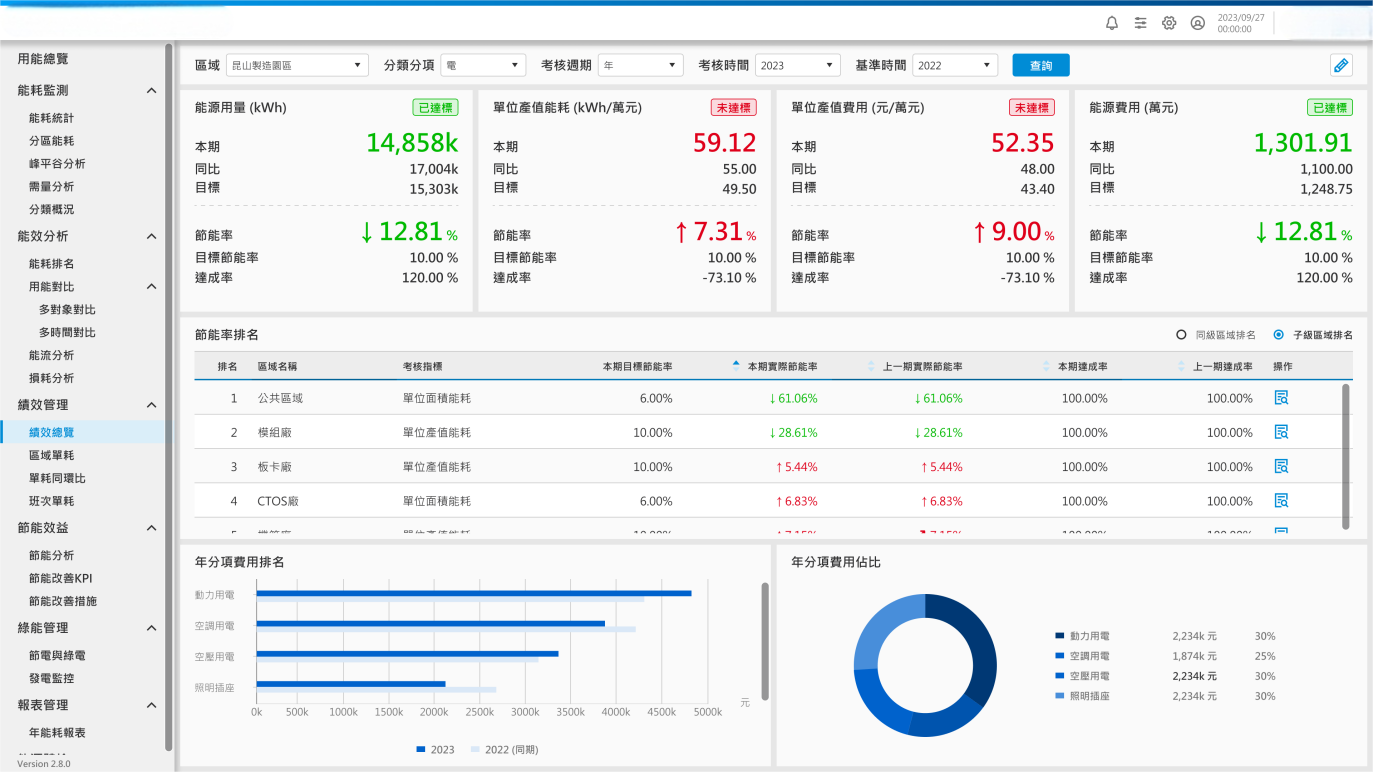Click the 動力用電 2023 bar

[x=474, y=593]
